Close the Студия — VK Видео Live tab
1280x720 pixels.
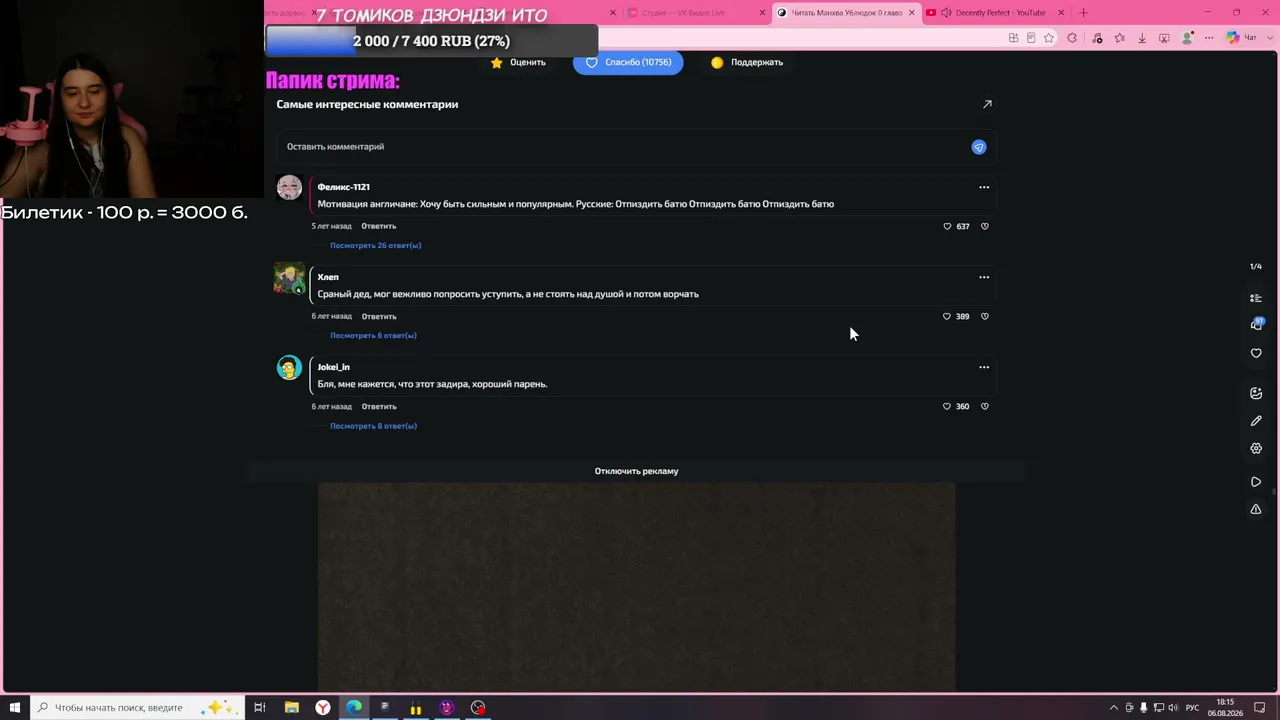point(763,13)
